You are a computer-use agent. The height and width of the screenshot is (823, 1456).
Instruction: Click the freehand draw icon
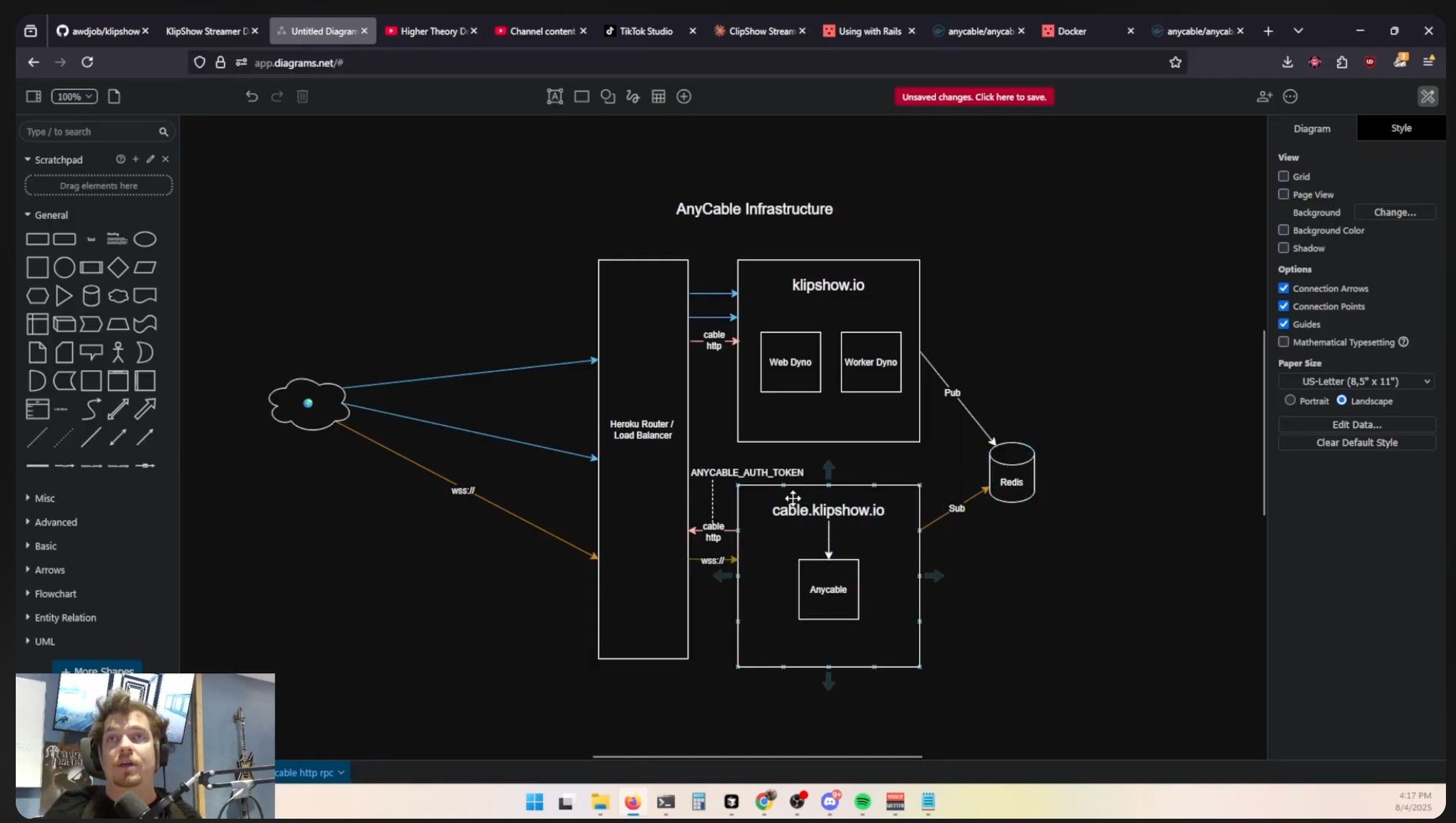633,96
